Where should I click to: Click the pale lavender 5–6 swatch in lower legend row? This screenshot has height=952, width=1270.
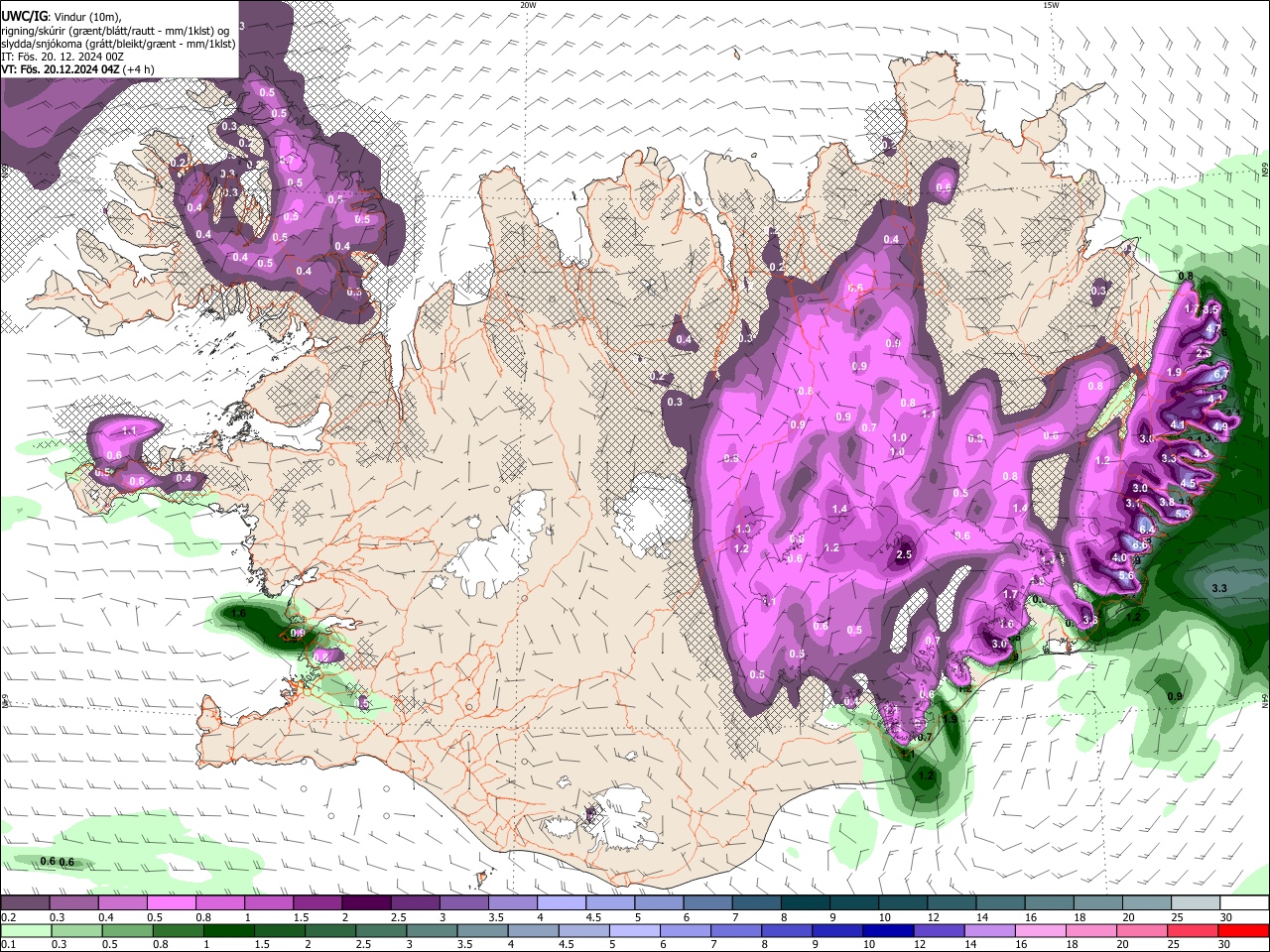[634, 930]
